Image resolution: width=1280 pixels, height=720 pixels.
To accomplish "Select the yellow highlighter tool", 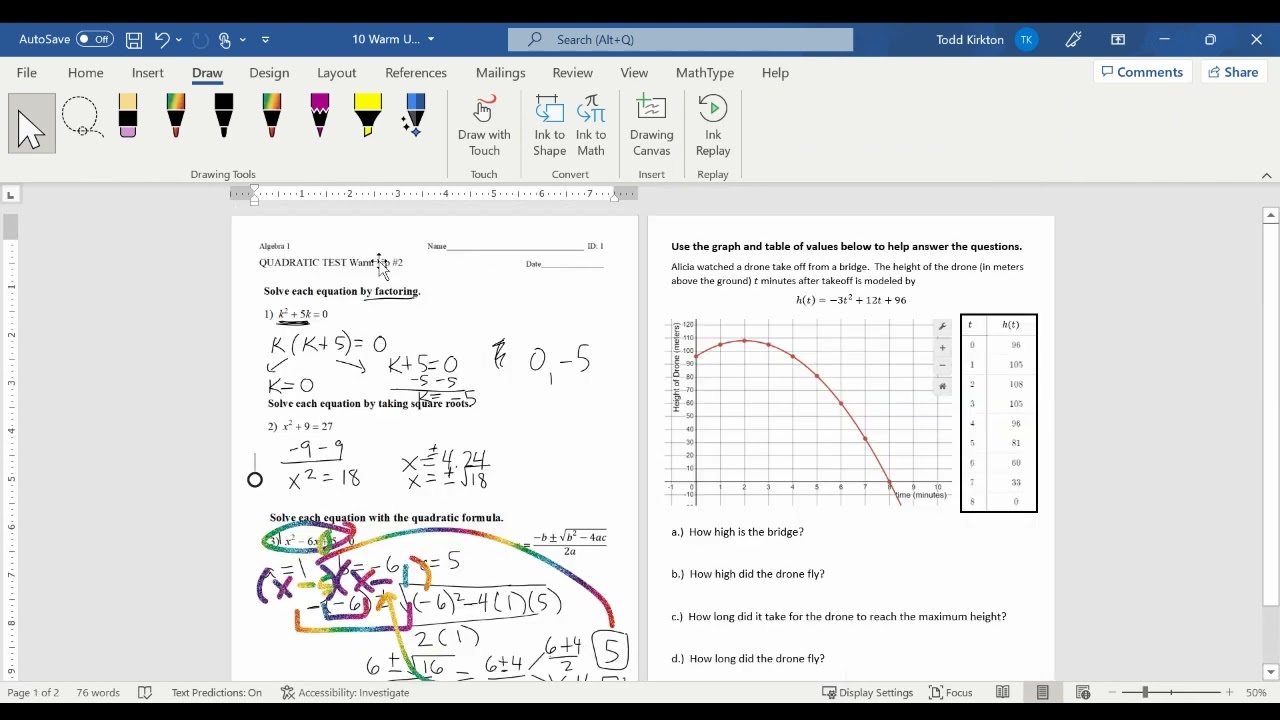I will coord(368,116).
